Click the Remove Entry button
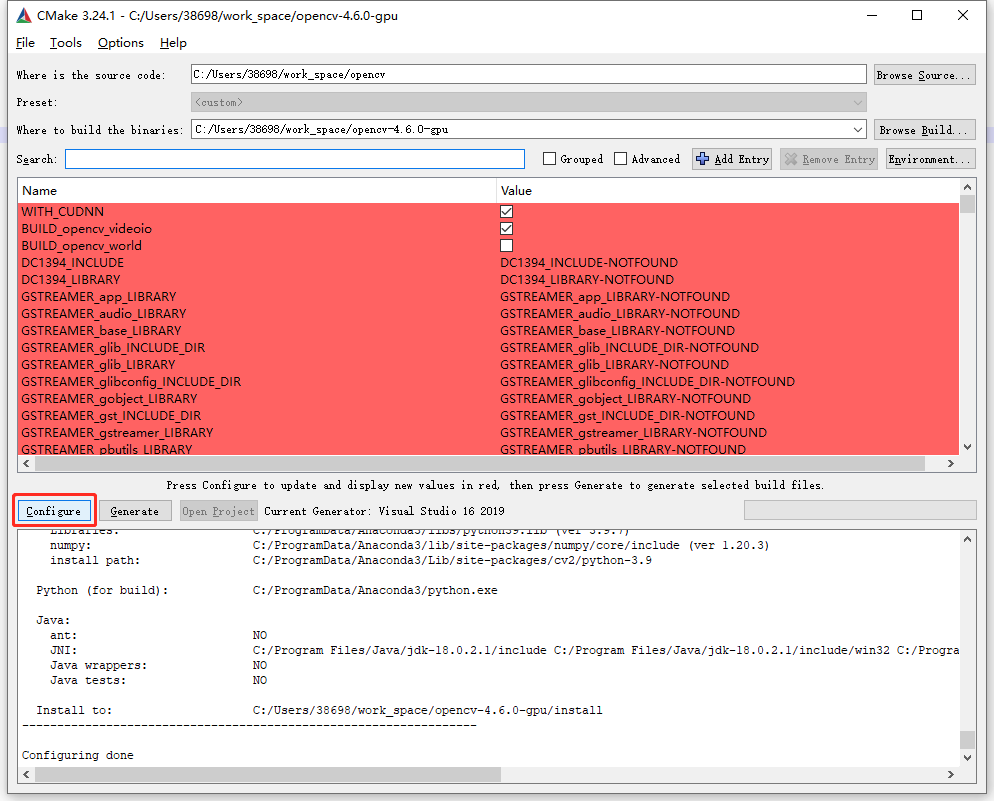 (829, 159)
